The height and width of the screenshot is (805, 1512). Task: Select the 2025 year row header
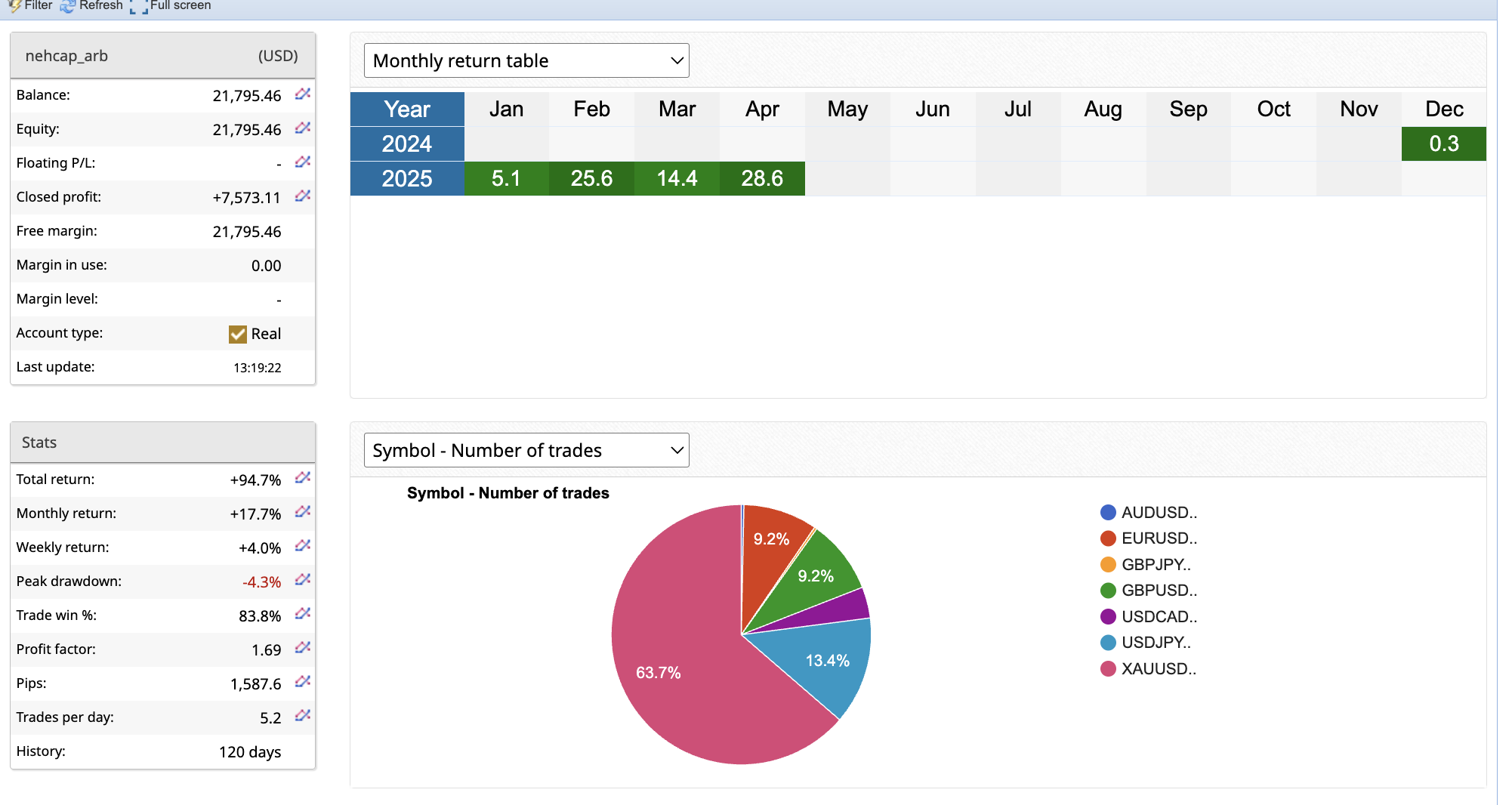[407, 179]
